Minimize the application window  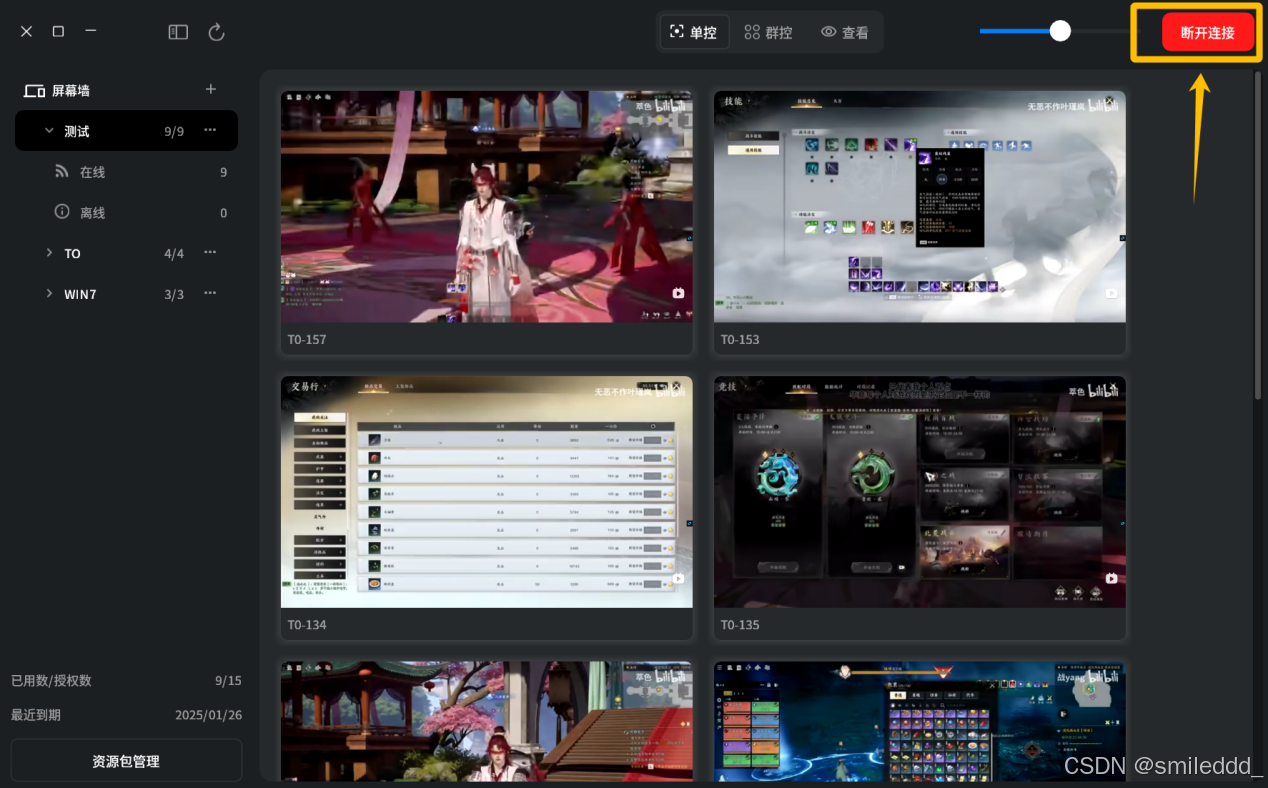(x=90, y=31)
